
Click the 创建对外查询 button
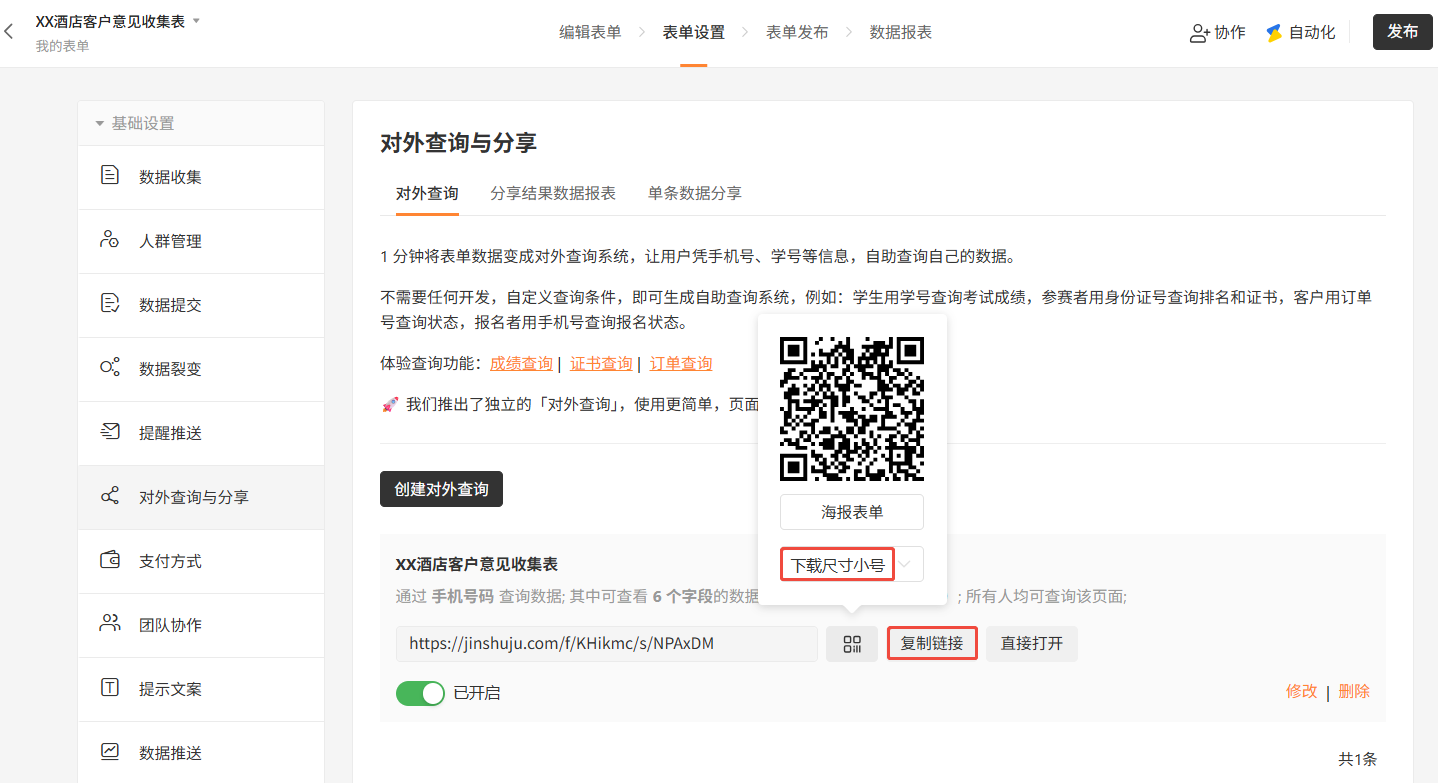(441, 490)
